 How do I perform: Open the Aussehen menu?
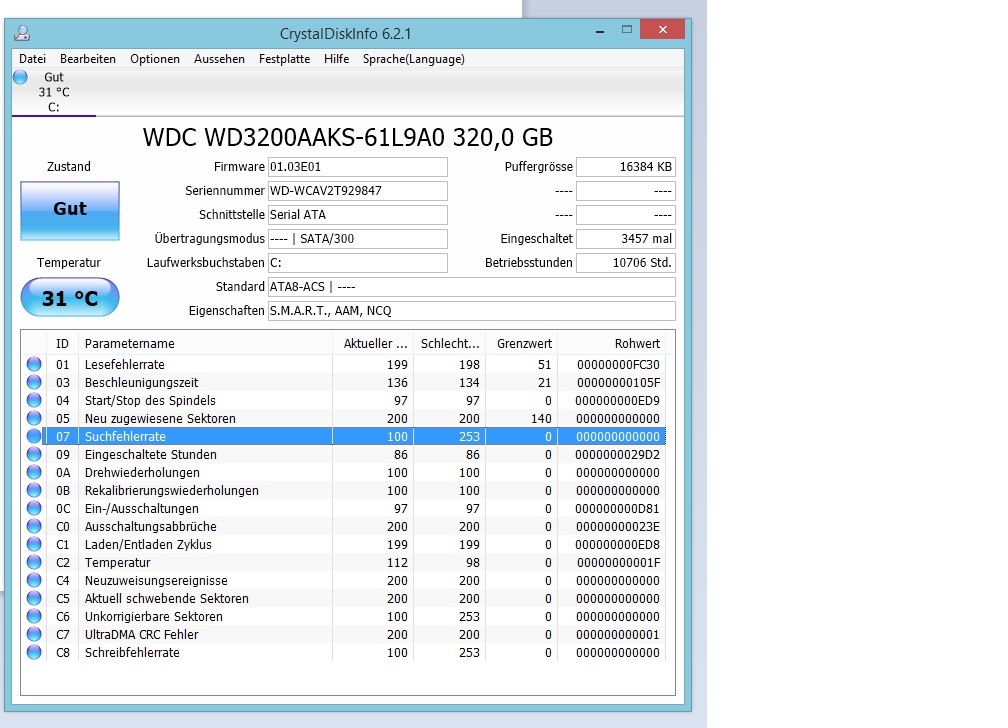pyautogui.click(x=219, y=59)
